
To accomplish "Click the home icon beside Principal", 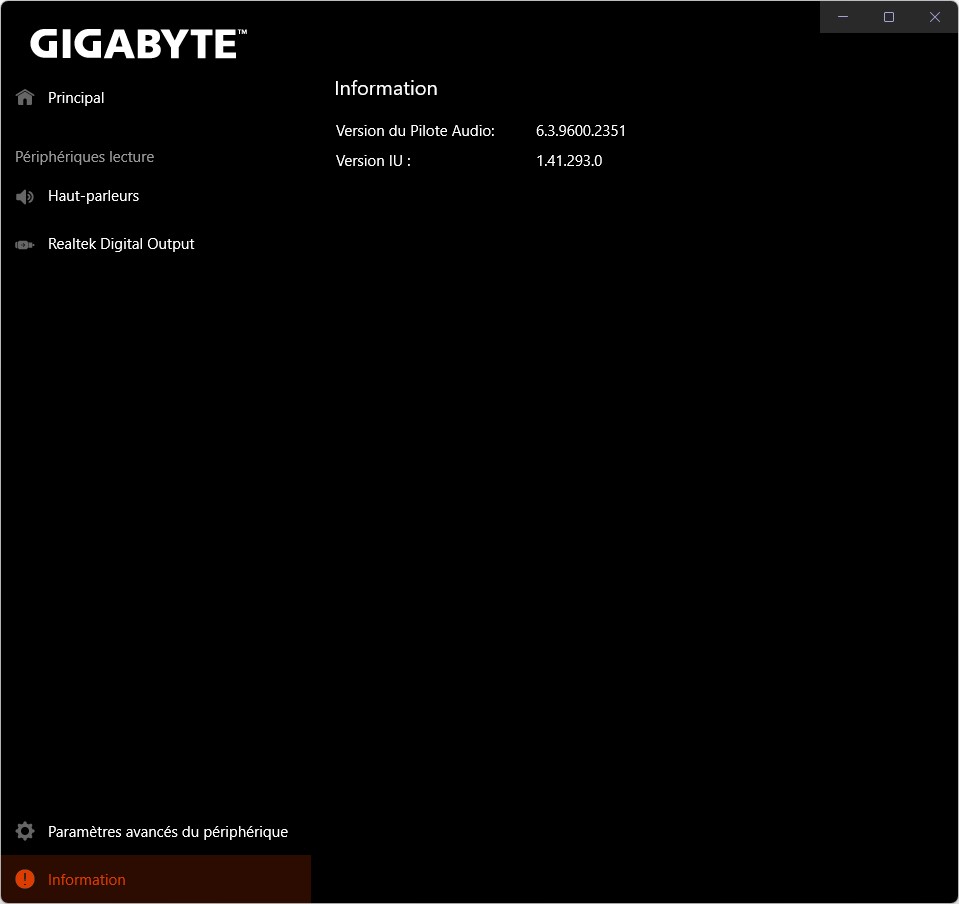I will pyautogui.click(x=25, y=98).
